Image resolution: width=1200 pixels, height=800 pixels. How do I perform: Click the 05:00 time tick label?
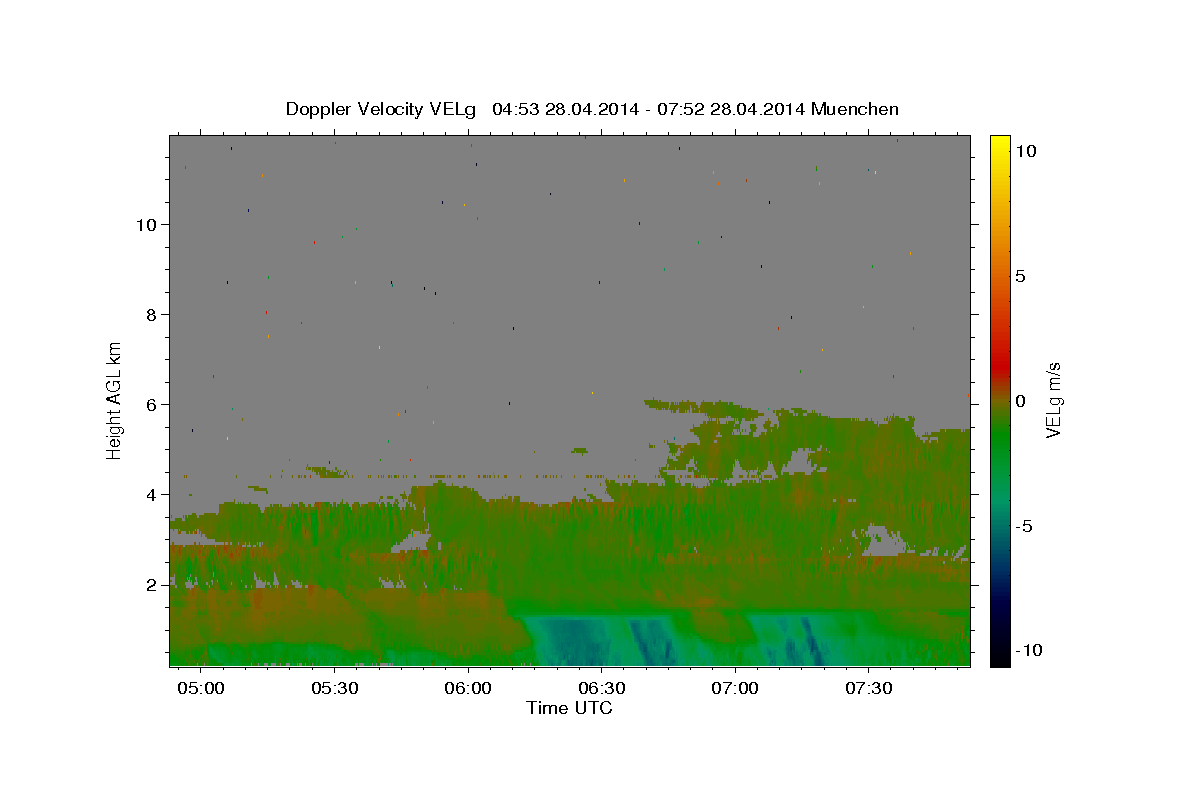coord(201,689)
